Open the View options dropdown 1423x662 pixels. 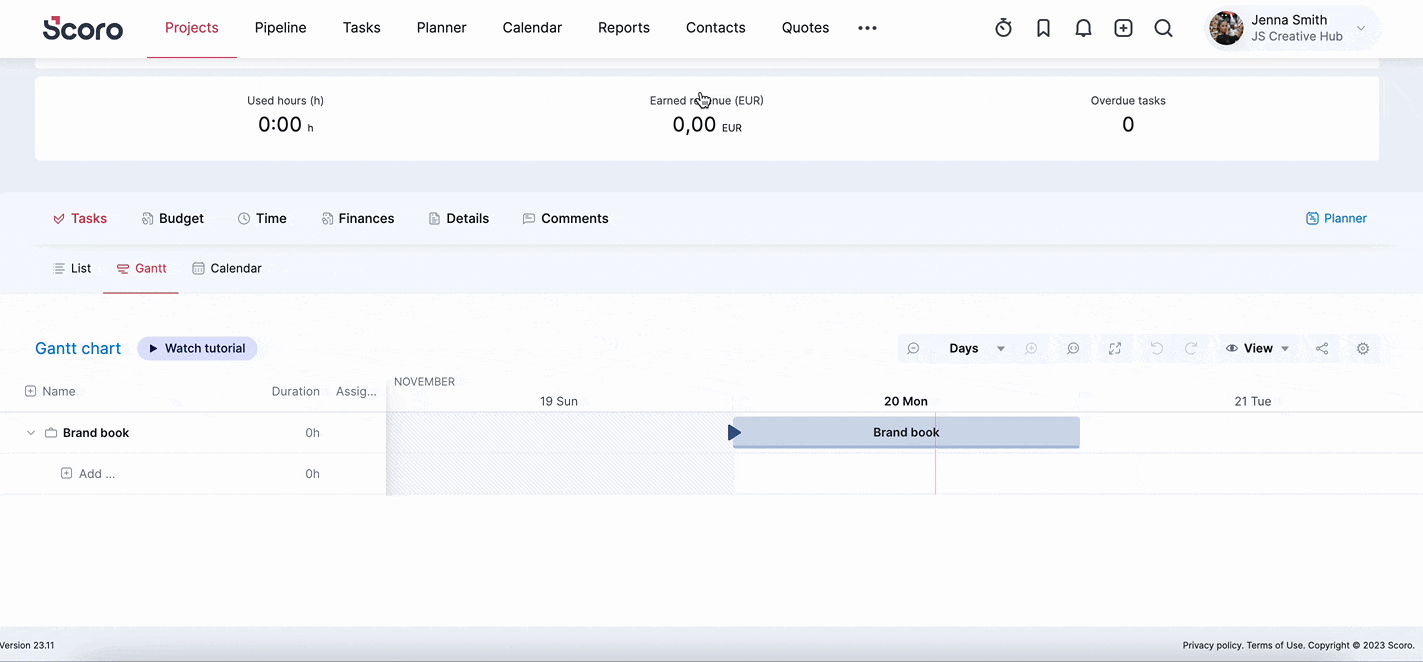(x=1257, y=348)
